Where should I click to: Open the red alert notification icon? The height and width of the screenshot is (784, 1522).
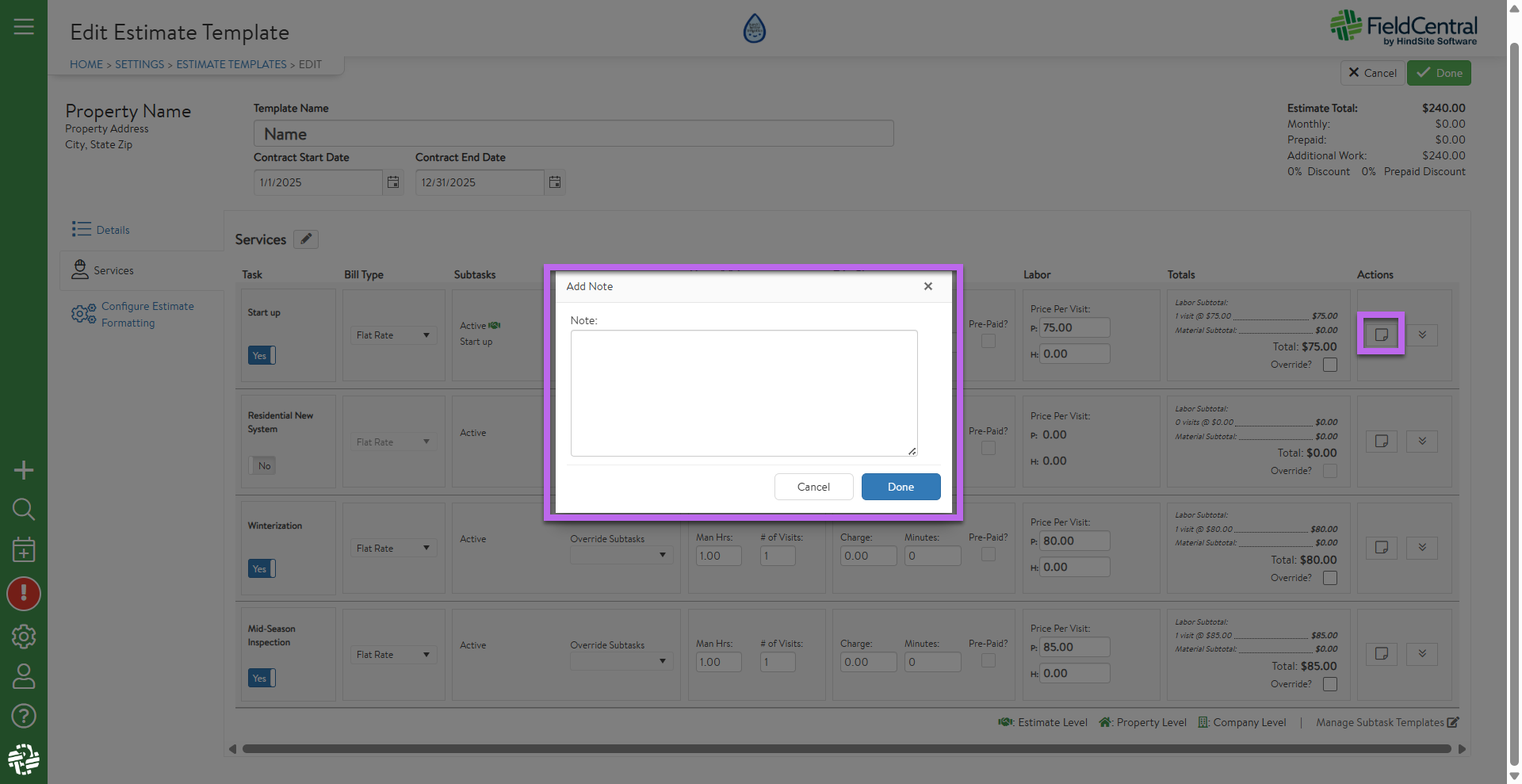(x=24, y=594)
